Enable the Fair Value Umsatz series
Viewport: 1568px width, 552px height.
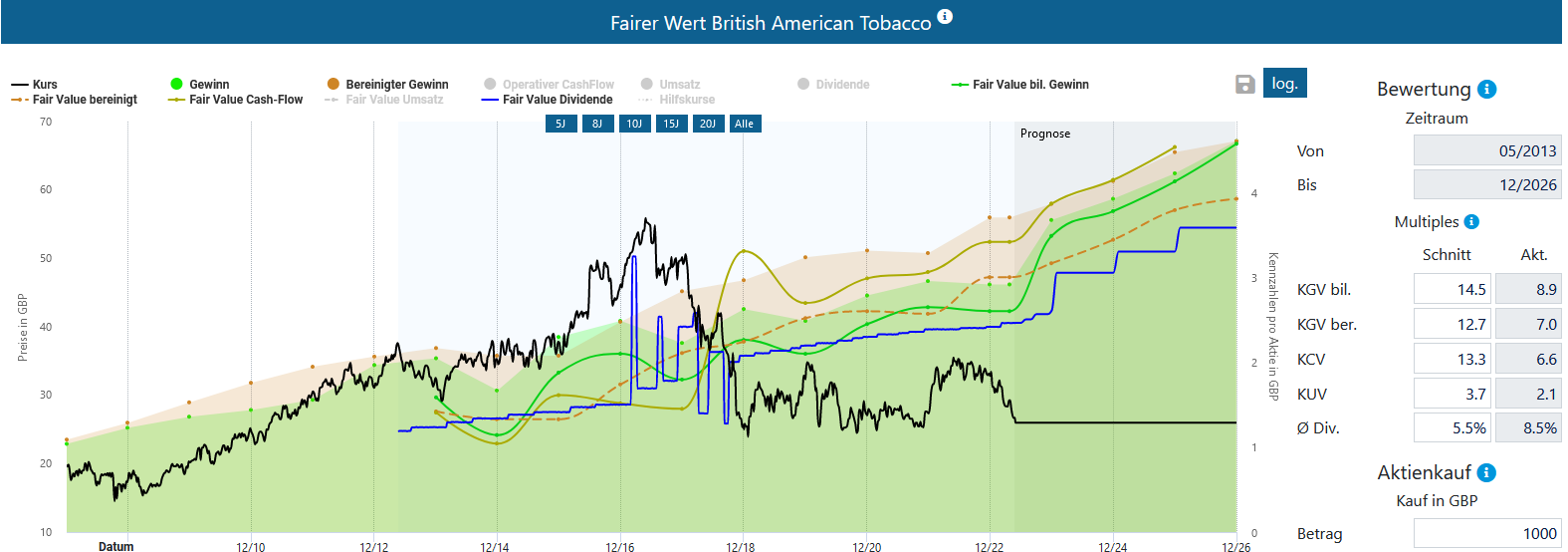tap(384, 100)
